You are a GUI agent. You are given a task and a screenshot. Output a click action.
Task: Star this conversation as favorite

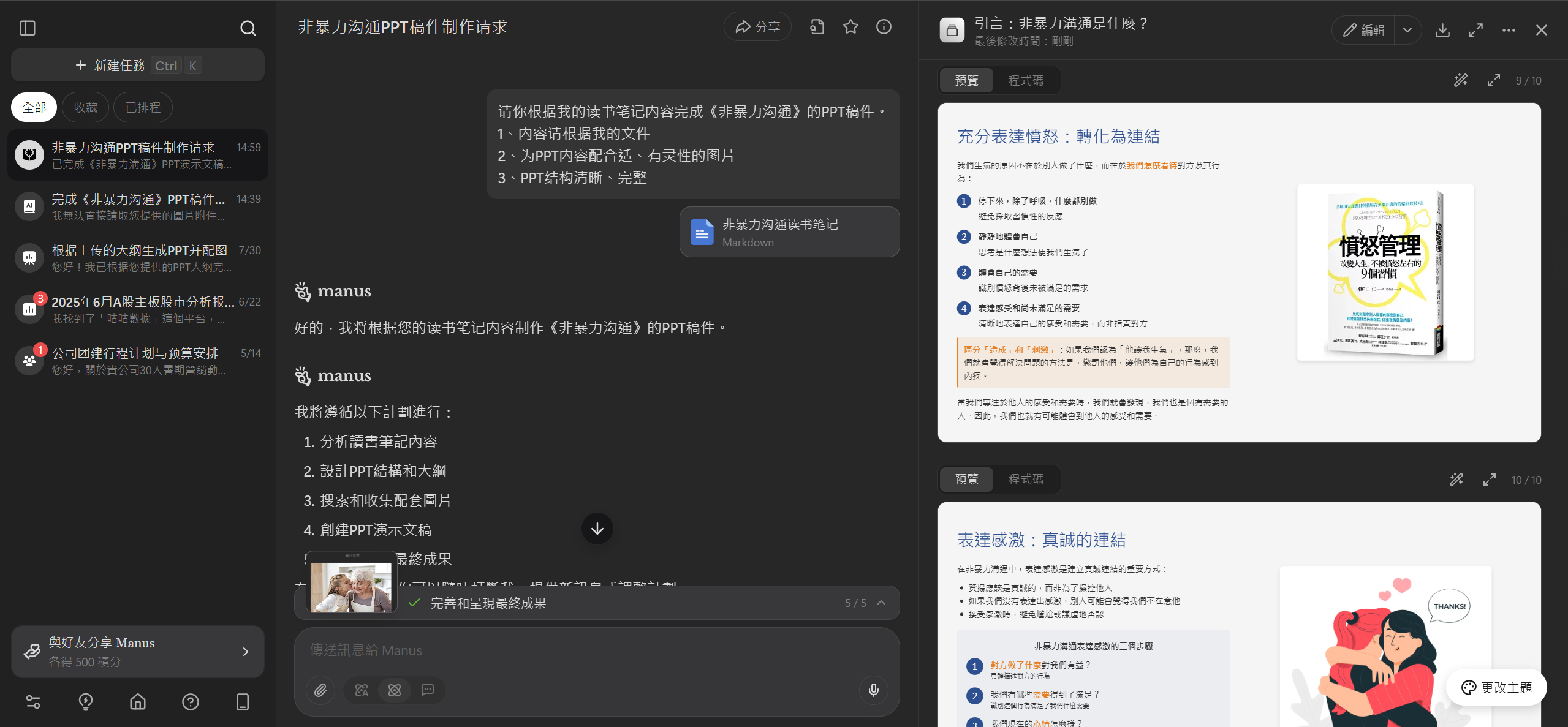tap(850, 27)
